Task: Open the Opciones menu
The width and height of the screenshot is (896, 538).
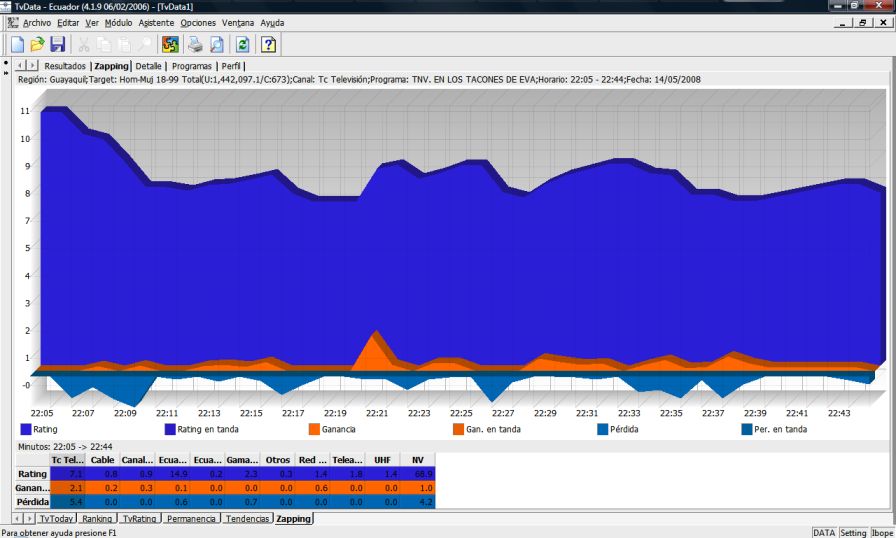Action: point(198,23)
